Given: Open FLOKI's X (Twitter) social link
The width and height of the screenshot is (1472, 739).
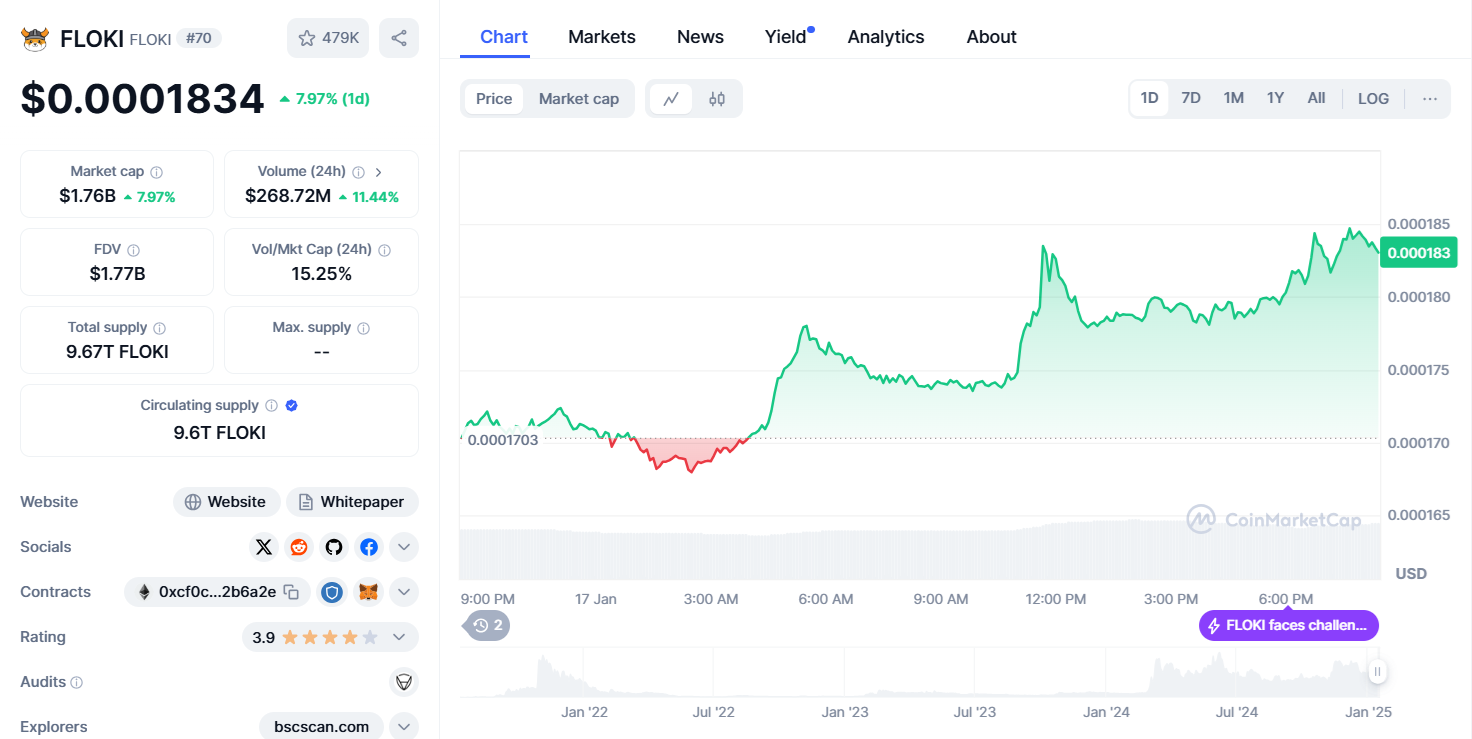Looking at the screenshot, I should coord(264,547).
